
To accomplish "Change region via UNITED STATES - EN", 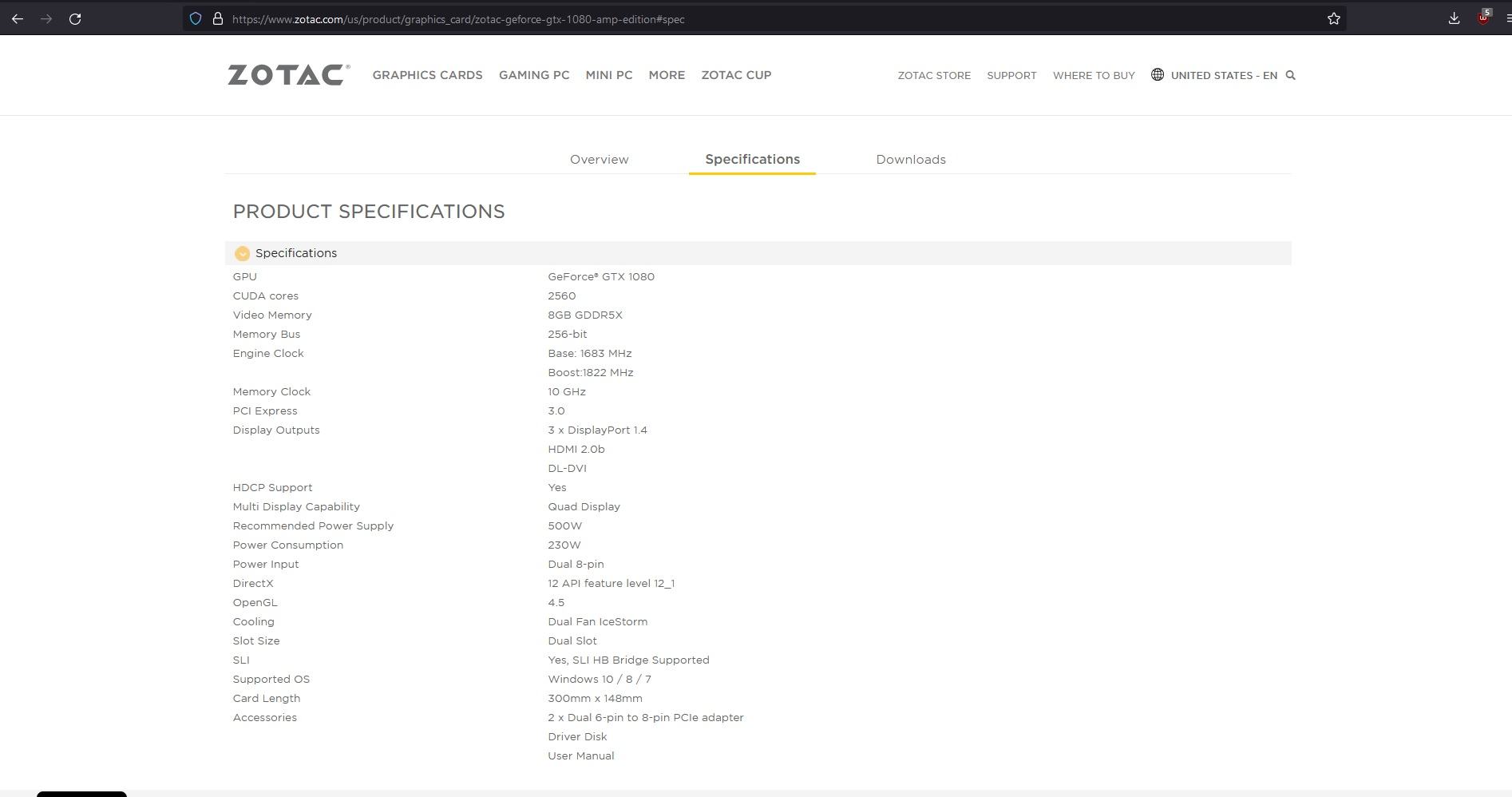I will (1224, 75).
